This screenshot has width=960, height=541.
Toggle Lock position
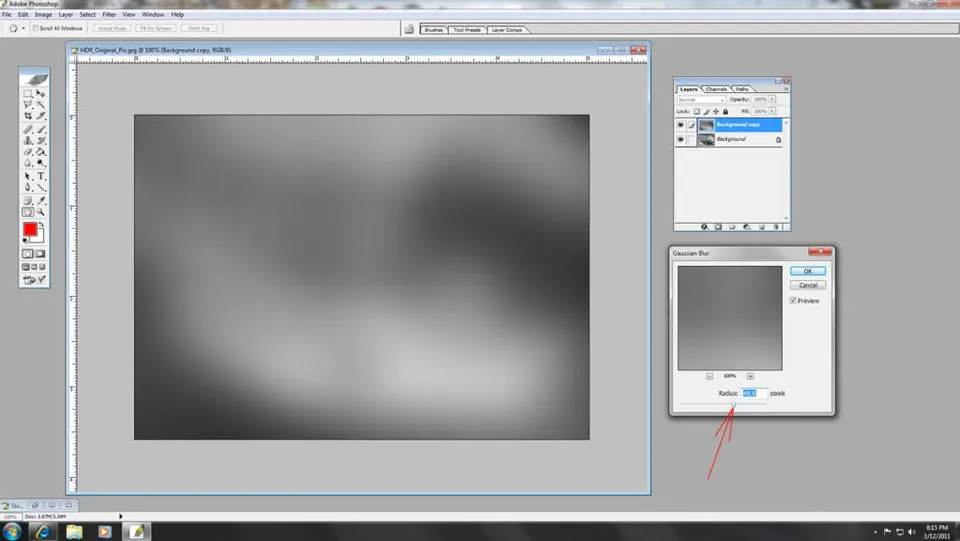(x=716, y=111)
